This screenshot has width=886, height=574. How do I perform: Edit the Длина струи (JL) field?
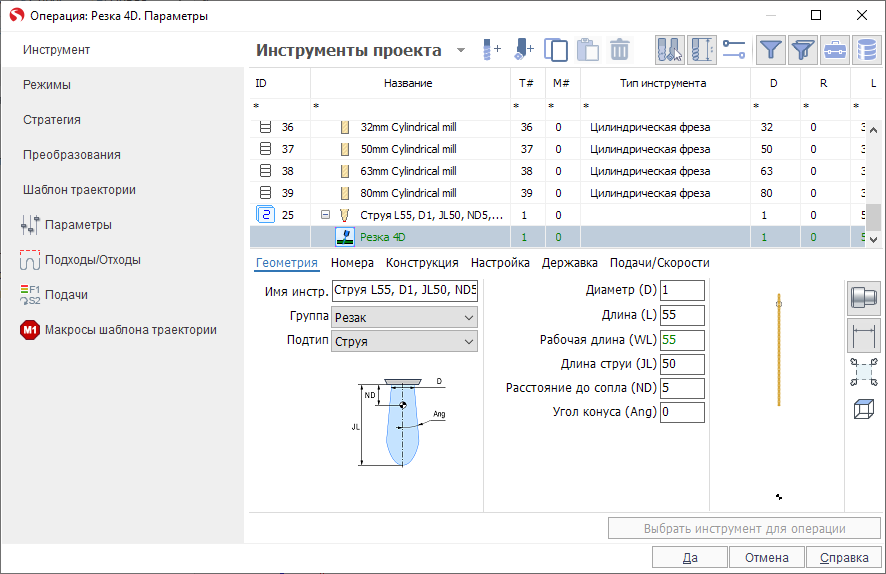pos(682,364)
